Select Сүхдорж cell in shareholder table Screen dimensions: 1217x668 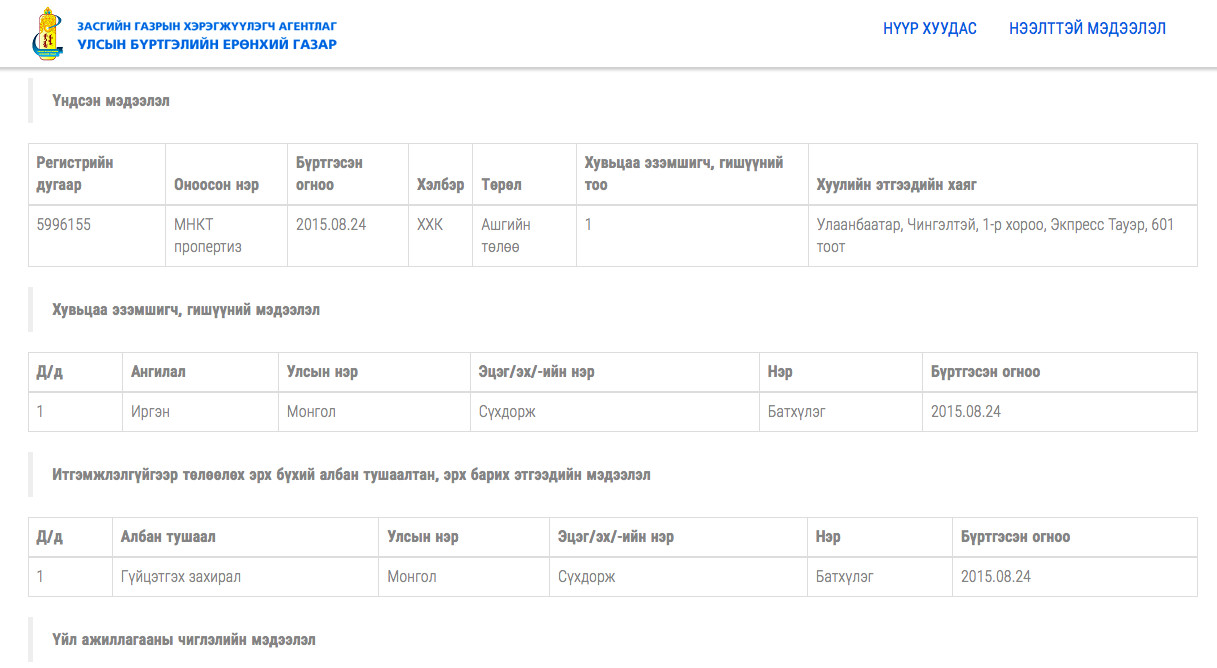click(x=615, y=412)
